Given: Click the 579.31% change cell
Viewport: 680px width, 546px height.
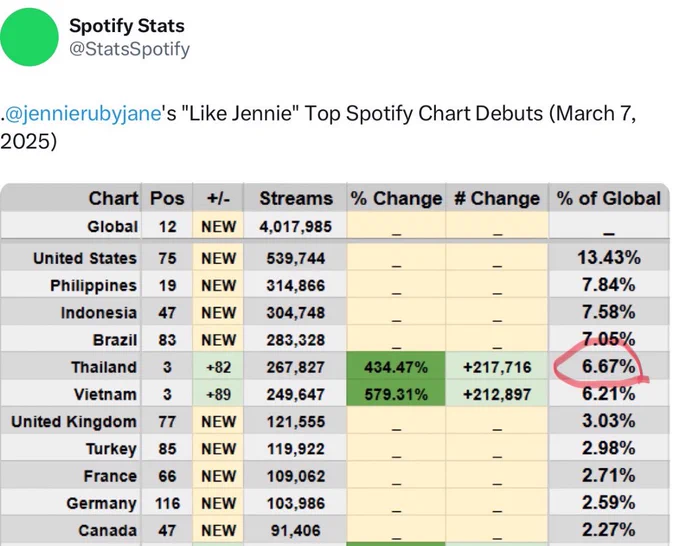Looking at the screenshot, I should pos(396,395).
